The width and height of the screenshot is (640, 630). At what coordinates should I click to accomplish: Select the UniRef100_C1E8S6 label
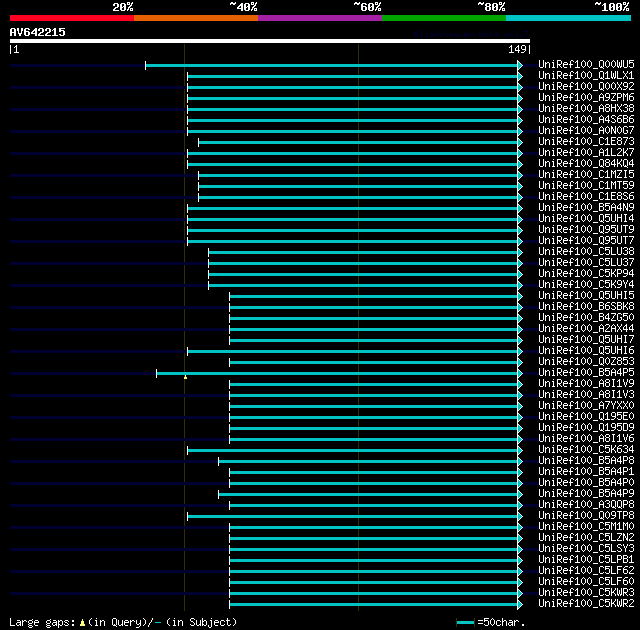click(586, 197)
